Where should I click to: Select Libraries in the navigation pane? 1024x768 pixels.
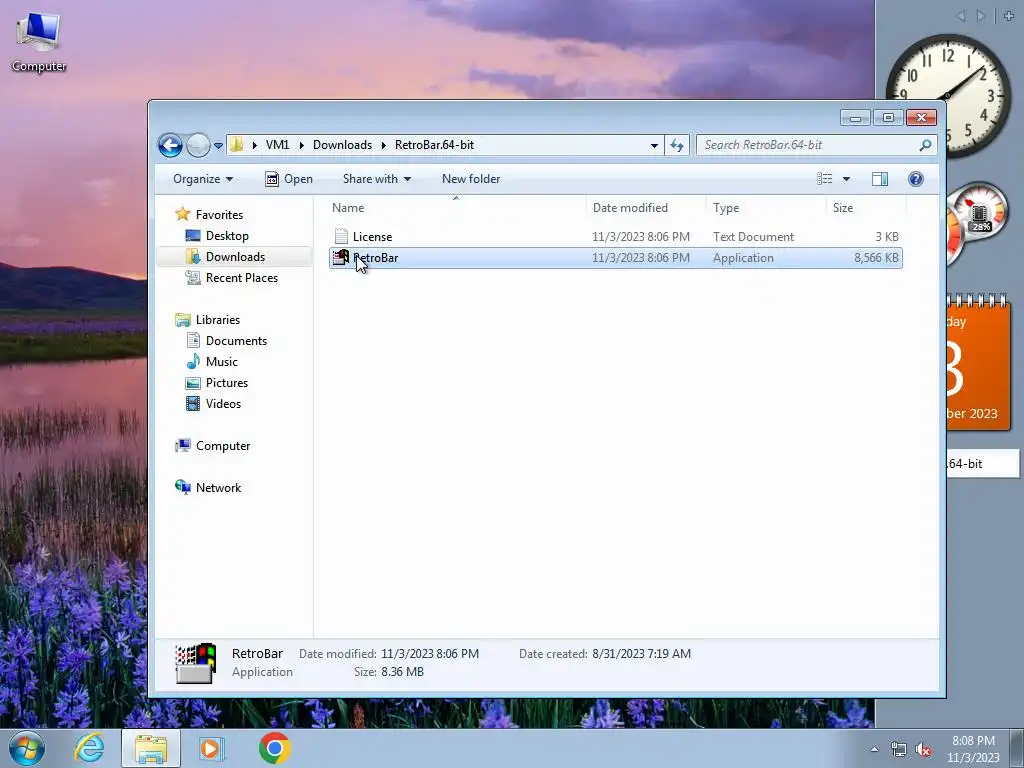[x=218, y=319]
